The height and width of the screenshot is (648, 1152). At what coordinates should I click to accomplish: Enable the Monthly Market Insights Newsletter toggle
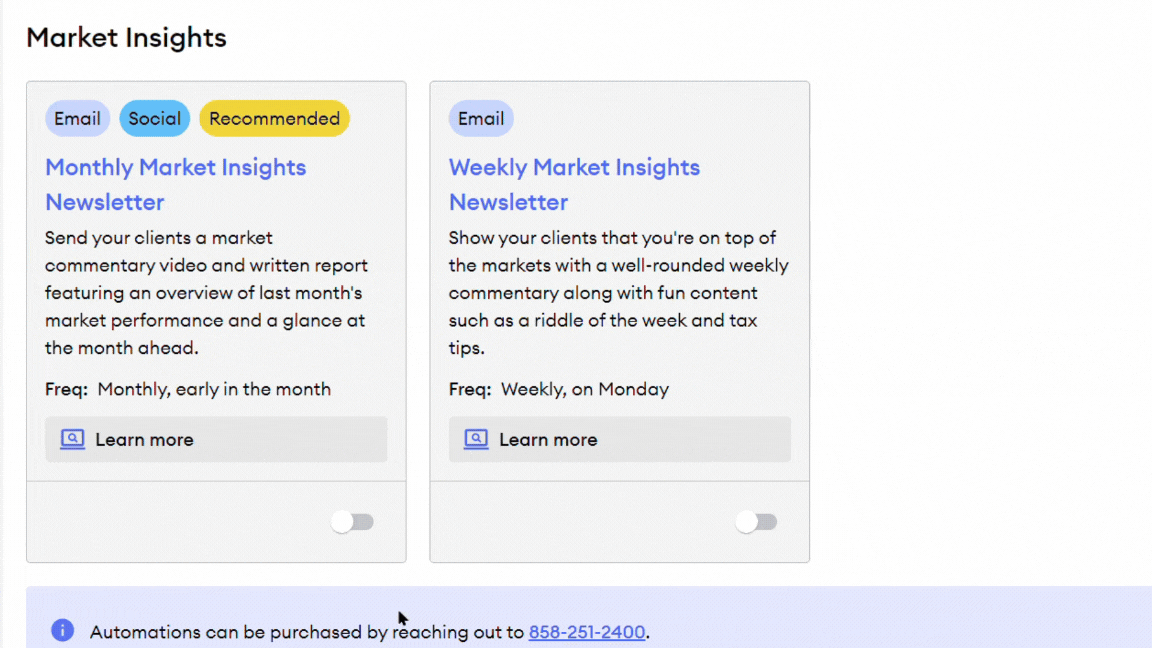353,521
